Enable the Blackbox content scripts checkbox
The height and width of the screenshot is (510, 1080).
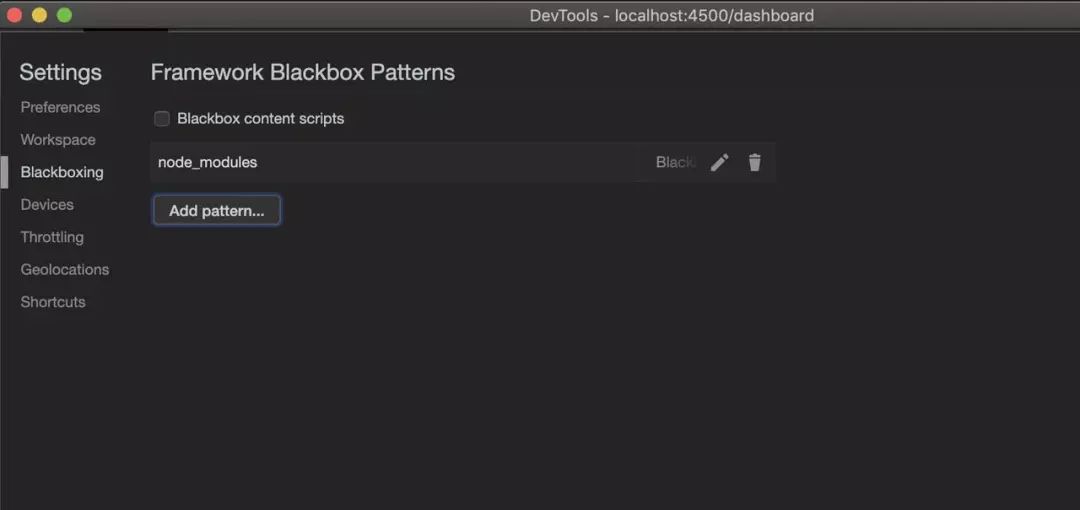[162, 119]
